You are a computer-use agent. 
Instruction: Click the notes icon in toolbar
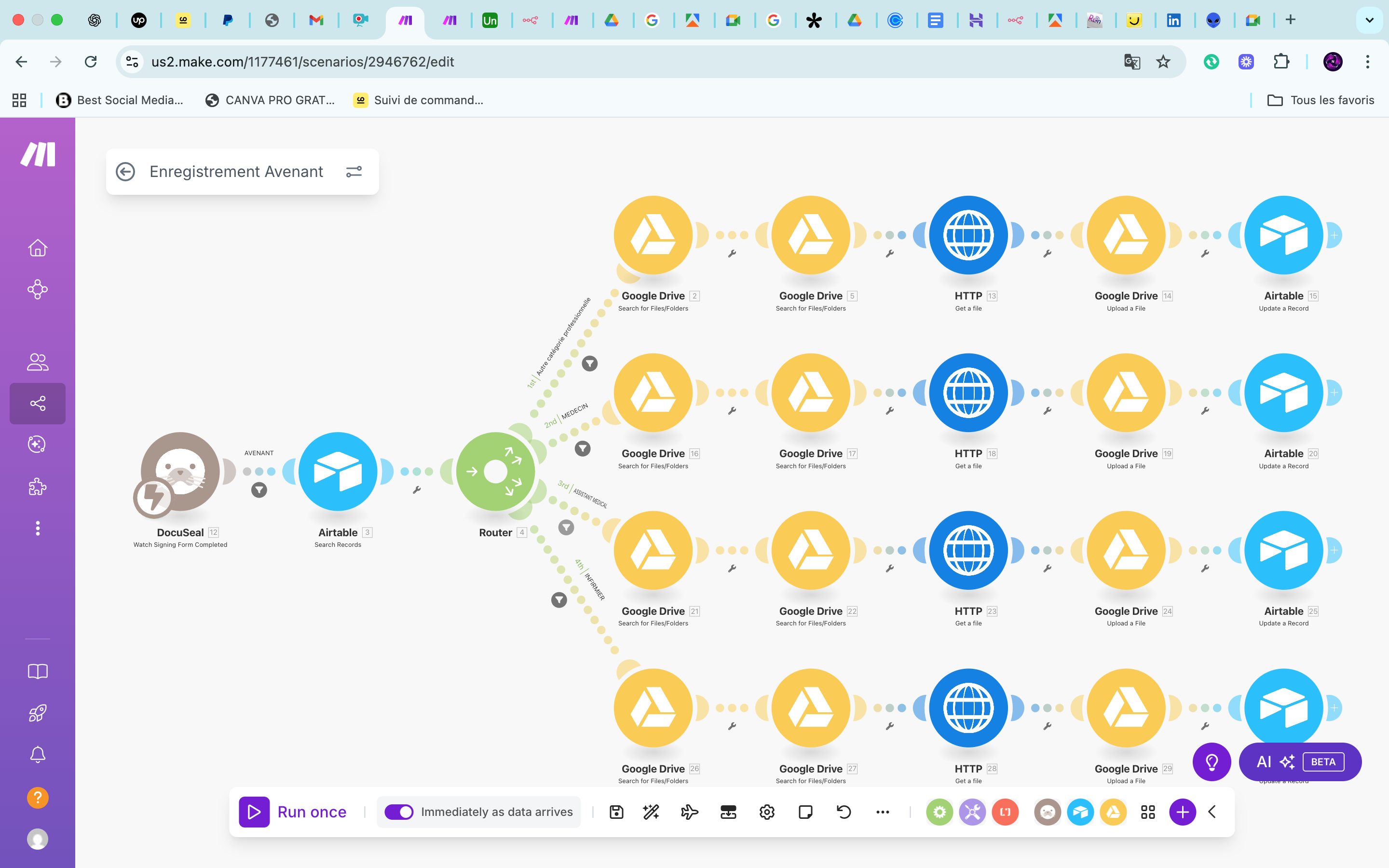[x=805, y=812]
